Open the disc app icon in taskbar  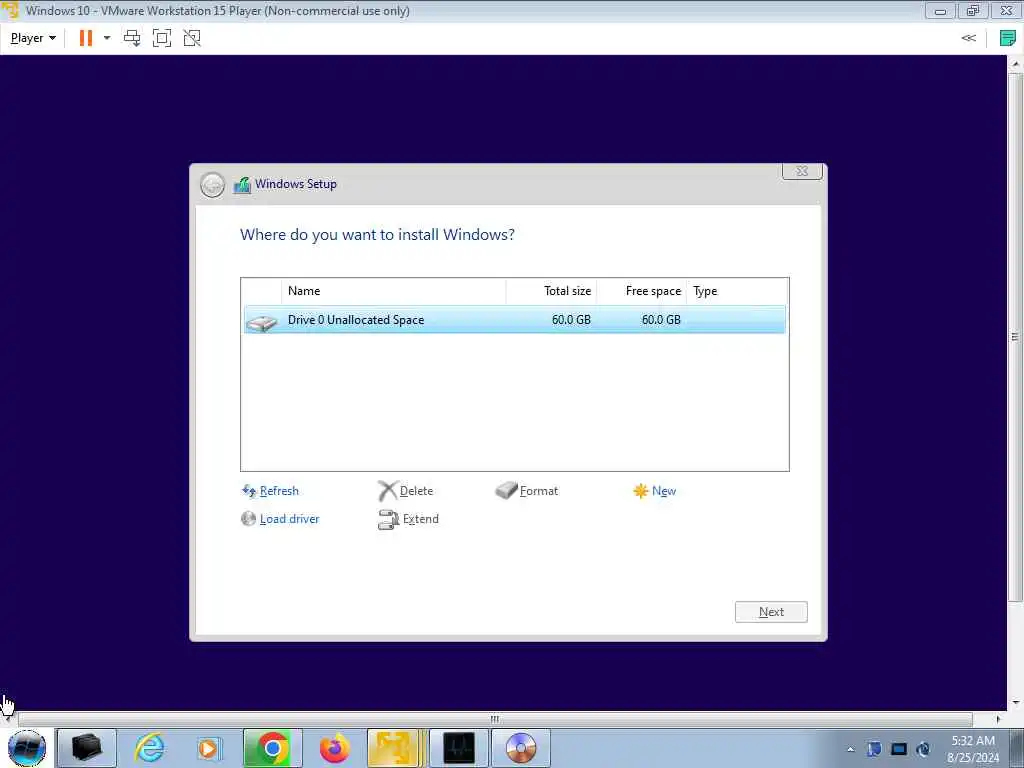point(520,748)
